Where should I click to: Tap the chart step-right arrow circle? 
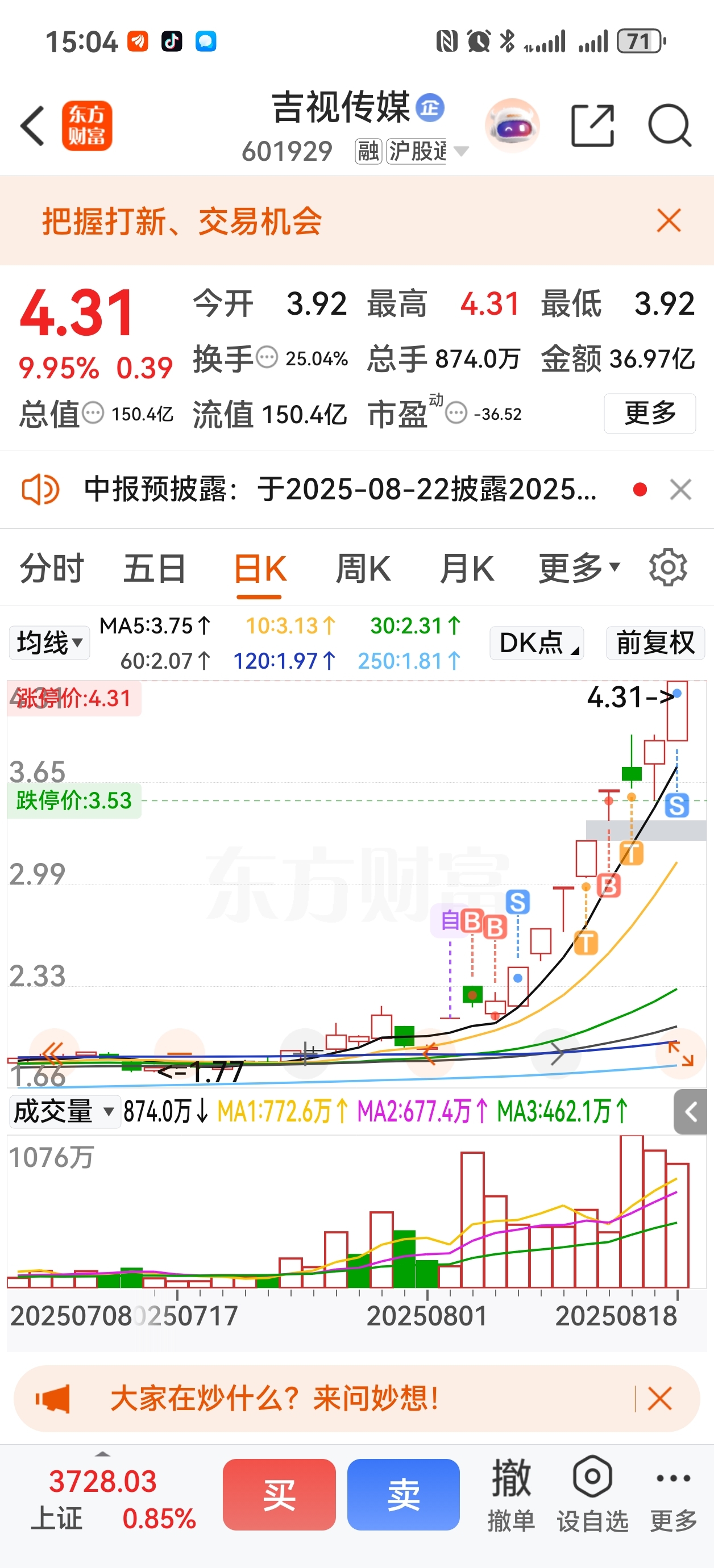[x=556, y=1054]
